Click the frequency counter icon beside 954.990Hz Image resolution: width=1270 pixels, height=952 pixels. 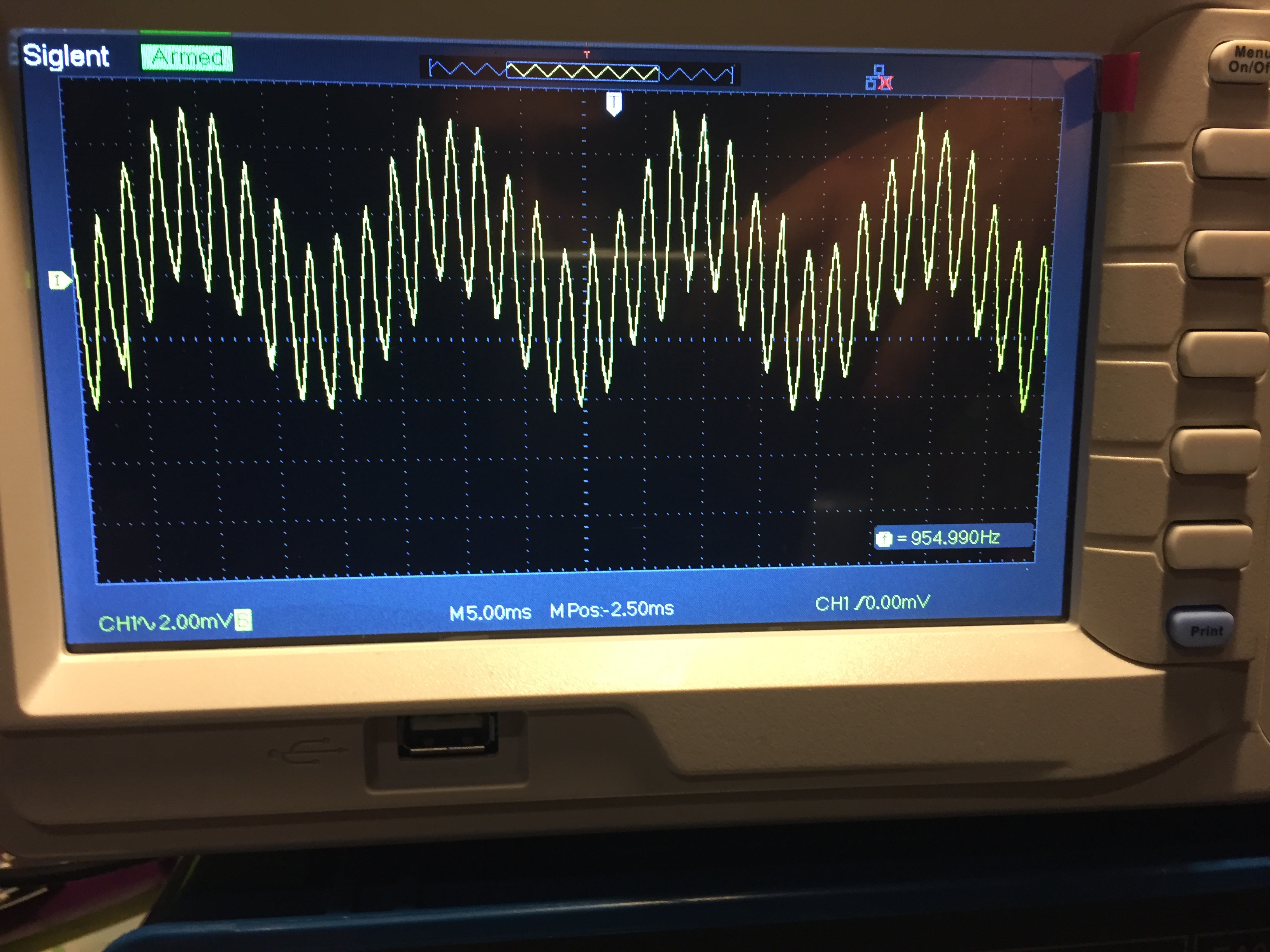click(x=885, y=538)
